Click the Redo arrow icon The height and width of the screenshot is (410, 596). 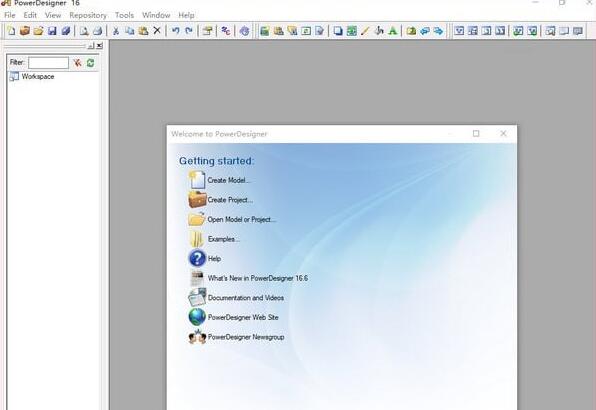point(189,31)
